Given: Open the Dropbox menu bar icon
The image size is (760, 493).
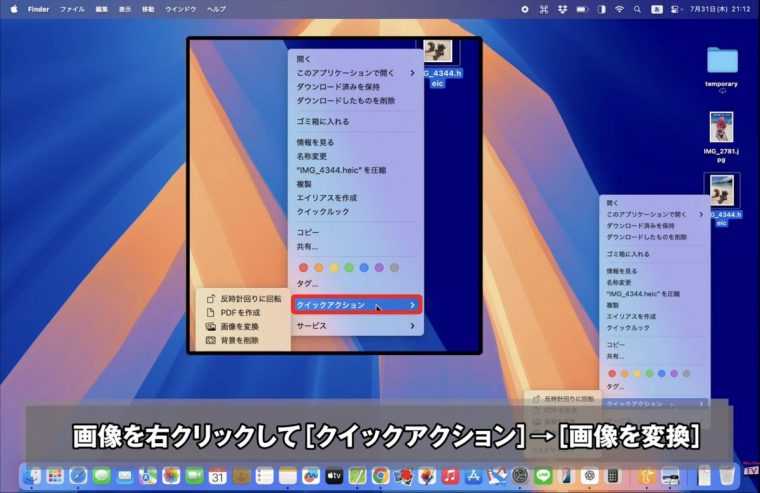Looking at the screenshot, I should (562, 9).
